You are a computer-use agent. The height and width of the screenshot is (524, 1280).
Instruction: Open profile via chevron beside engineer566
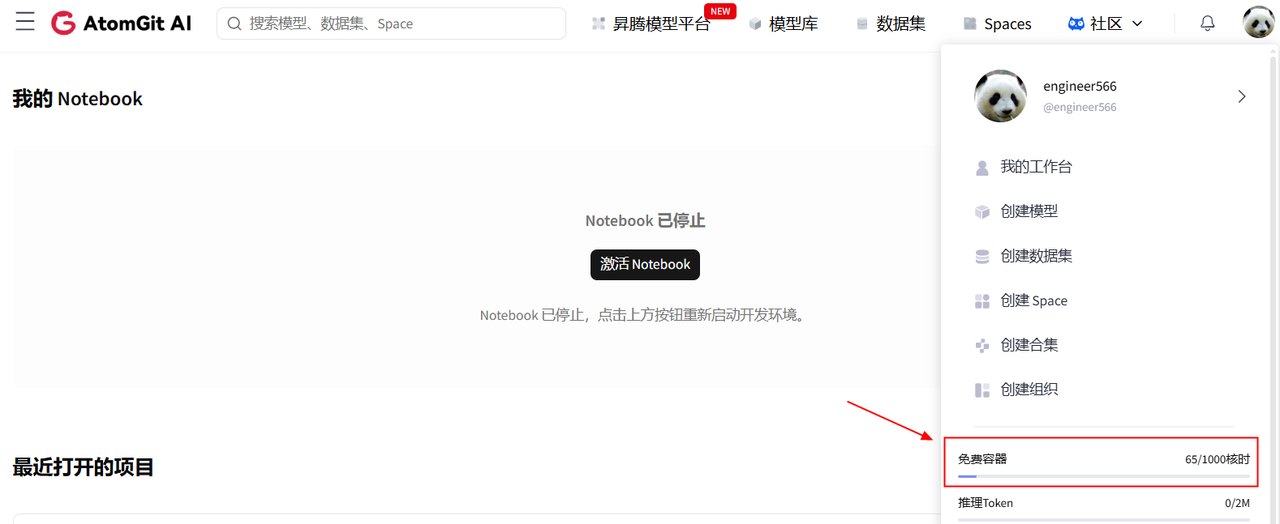1242,96
